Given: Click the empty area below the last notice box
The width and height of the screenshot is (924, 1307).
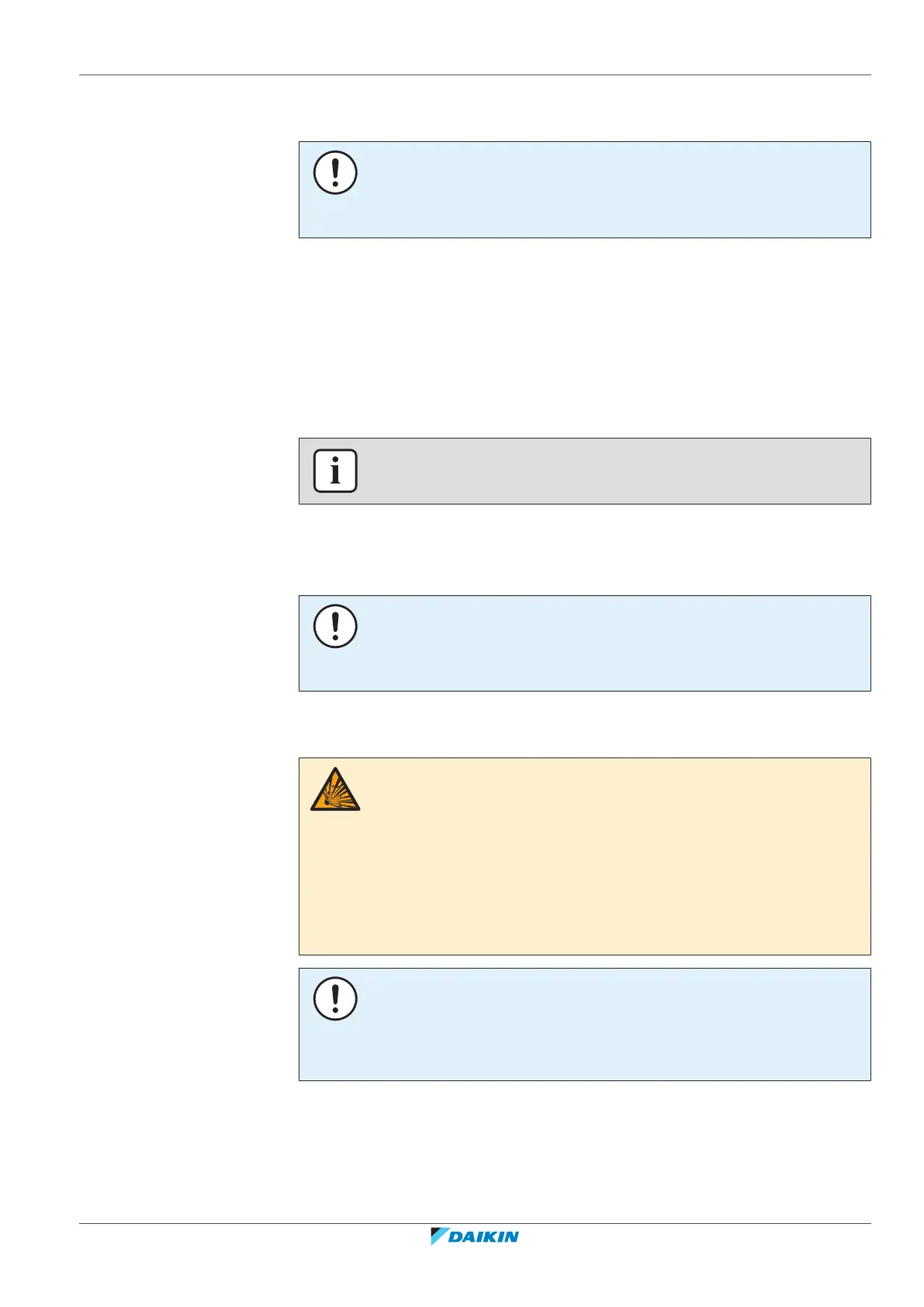Looking at the screenshot, I should pos(583,1149).
